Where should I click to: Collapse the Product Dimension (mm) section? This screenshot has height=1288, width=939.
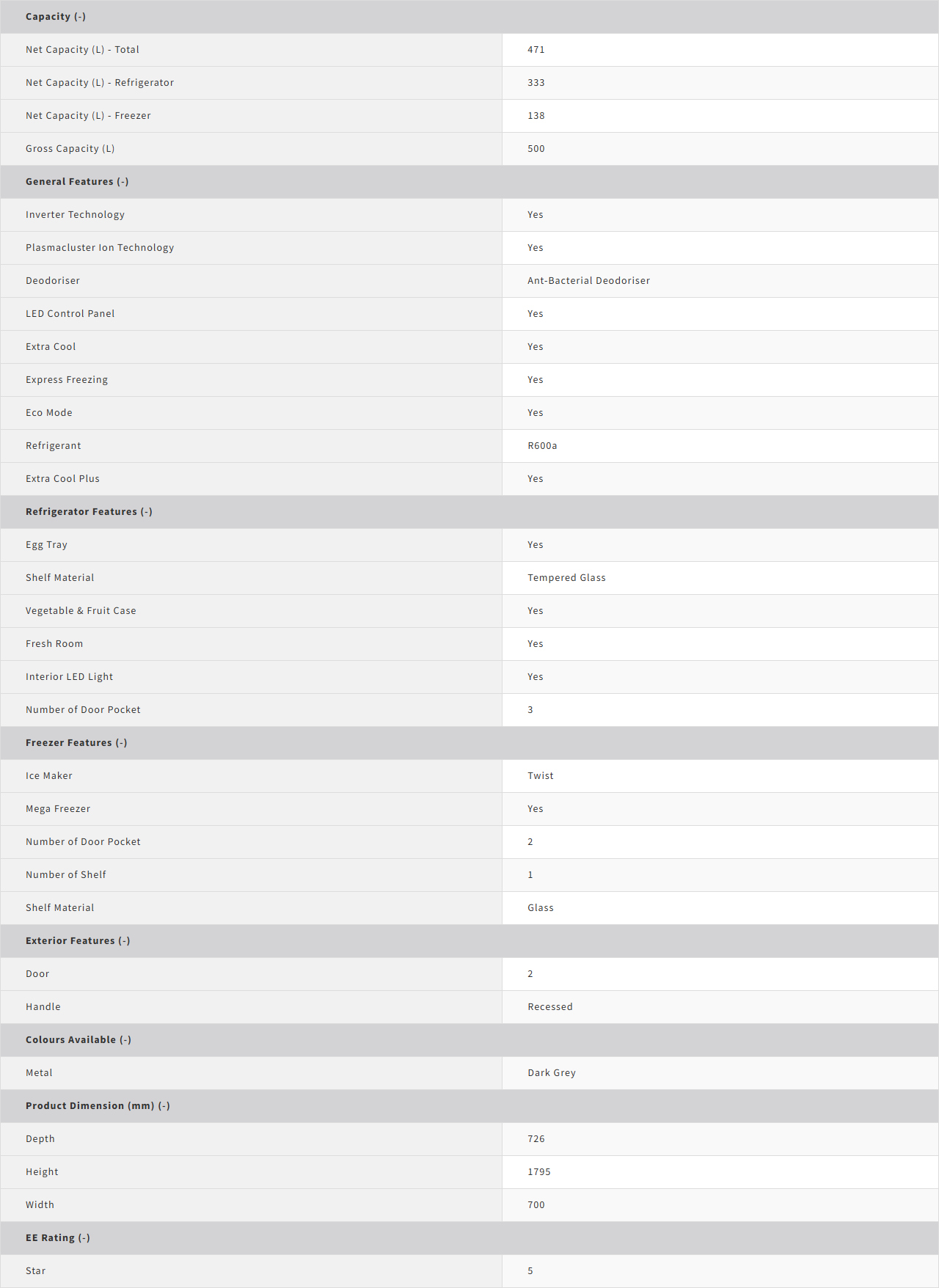tap(98, 1106)
